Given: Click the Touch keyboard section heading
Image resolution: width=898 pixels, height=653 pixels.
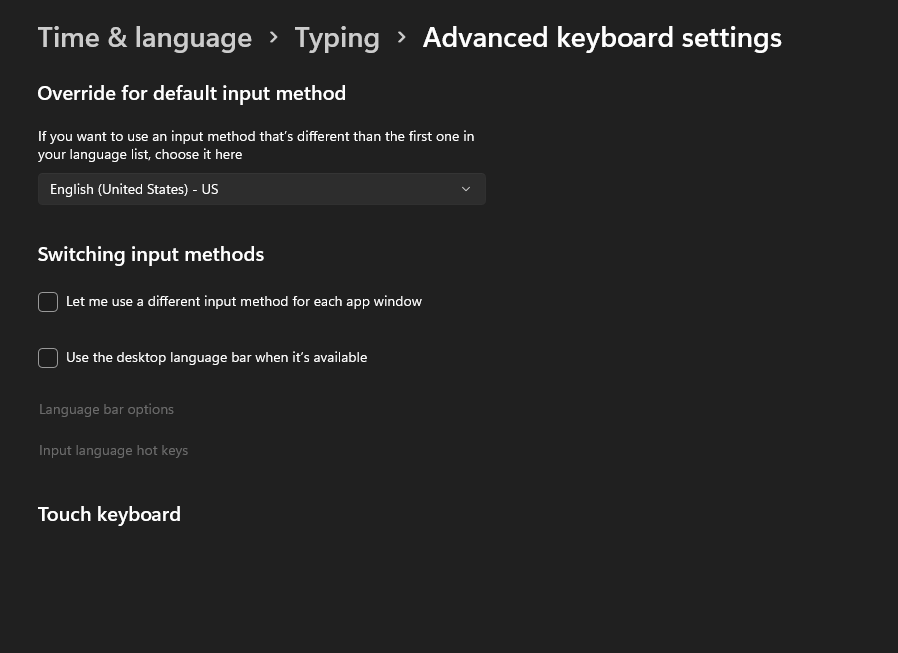Looking at the screenshot, I should point(109,514).
